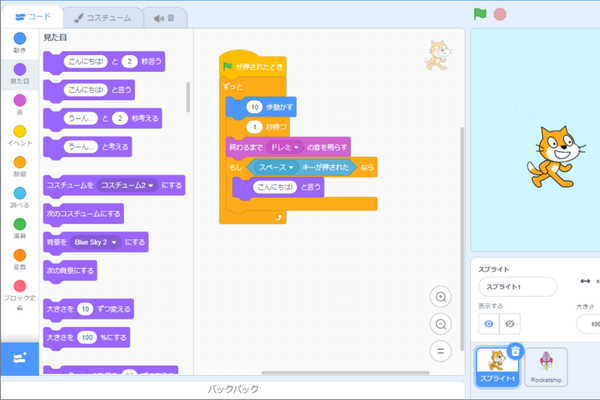The width and height of the screenshot is (600, 400).
Task: Open the add extension button
Action: pos(20,359)
